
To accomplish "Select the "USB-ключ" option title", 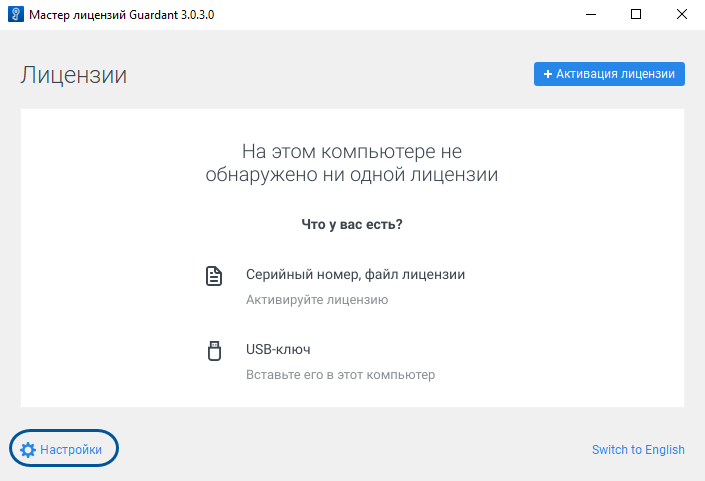I will (x=278, y=350).
